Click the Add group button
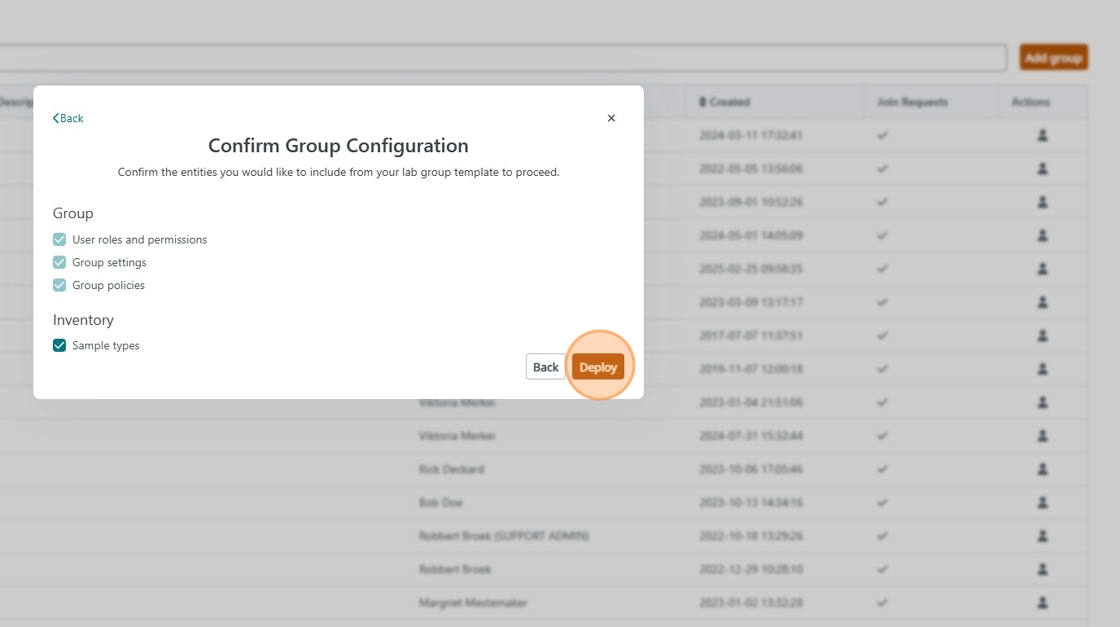This screenshot has height=627, width=1120. pos(1053,58)
